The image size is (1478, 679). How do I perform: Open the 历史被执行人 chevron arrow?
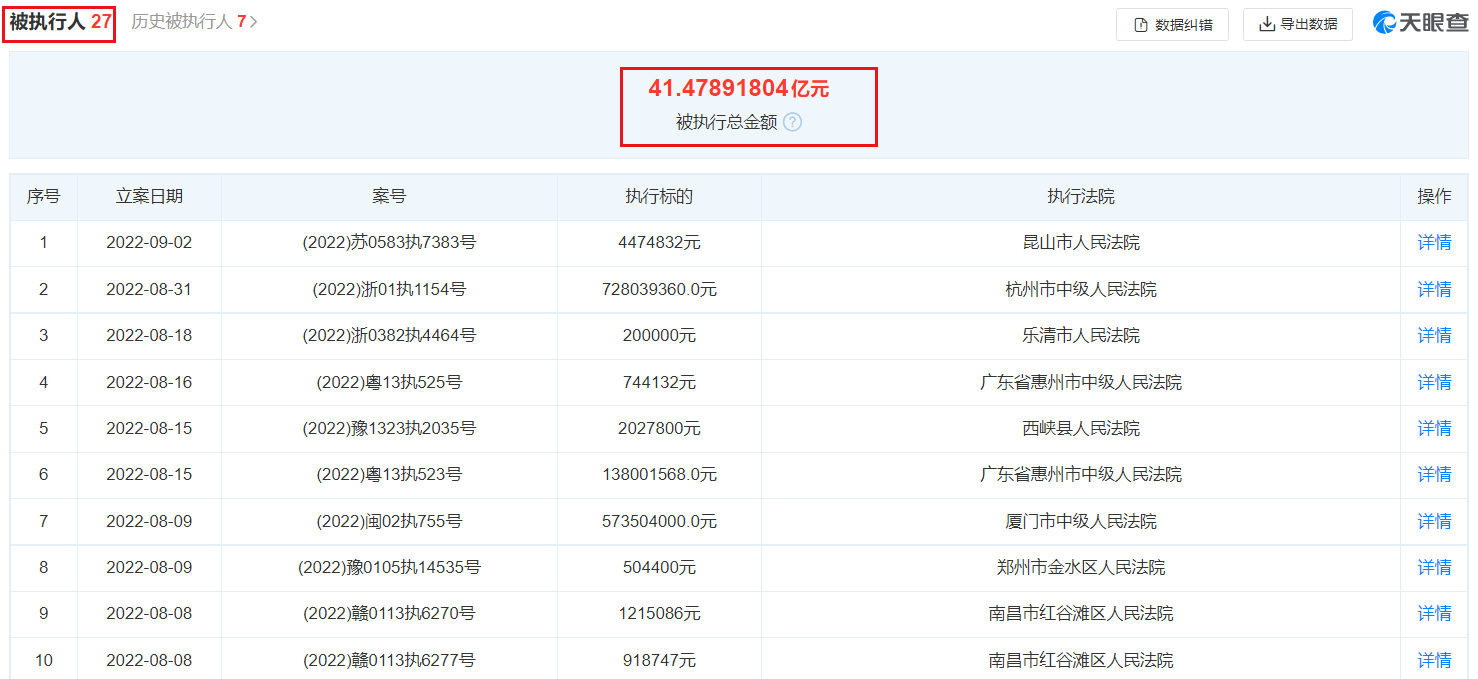254,22
